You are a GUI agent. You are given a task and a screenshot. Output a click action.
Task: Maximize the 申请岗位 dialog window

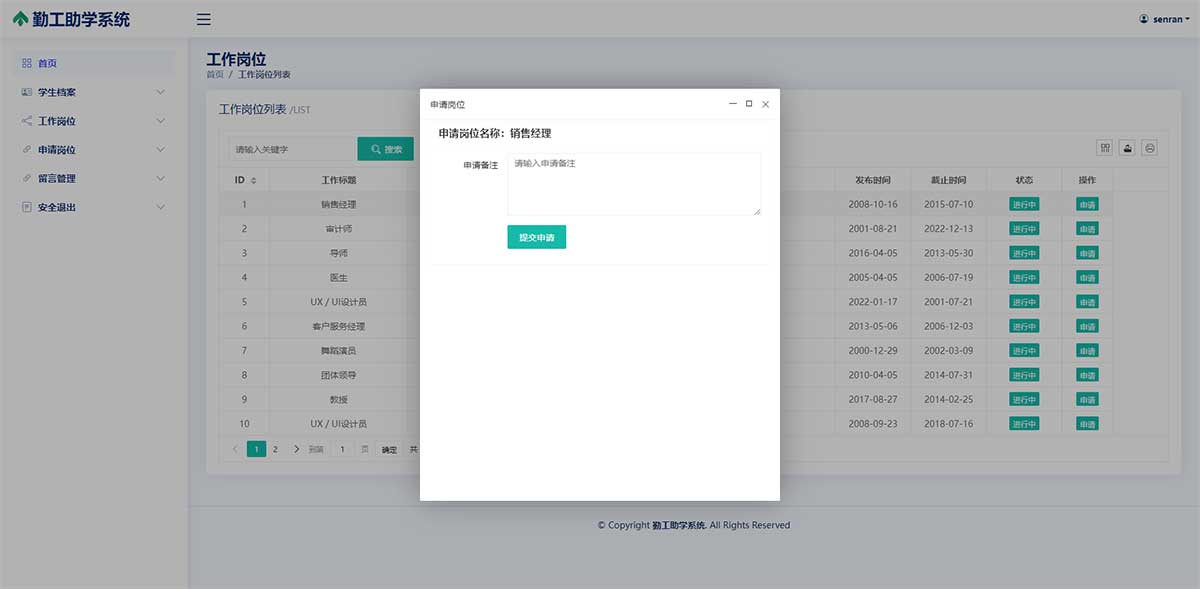[749, 104]
